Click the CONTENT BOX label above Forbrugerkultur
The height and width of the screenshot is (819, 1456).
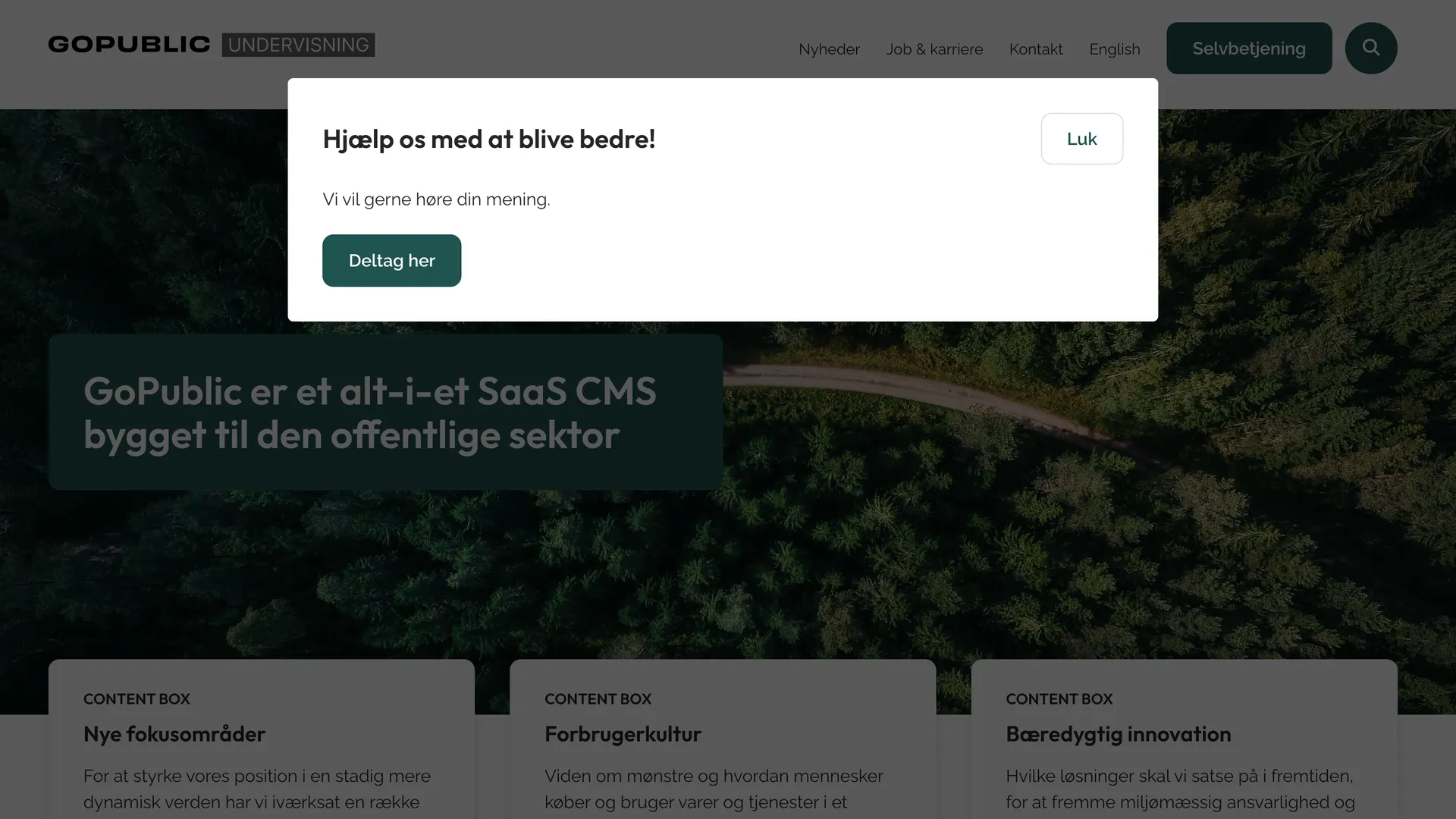[x=598, y=698]
